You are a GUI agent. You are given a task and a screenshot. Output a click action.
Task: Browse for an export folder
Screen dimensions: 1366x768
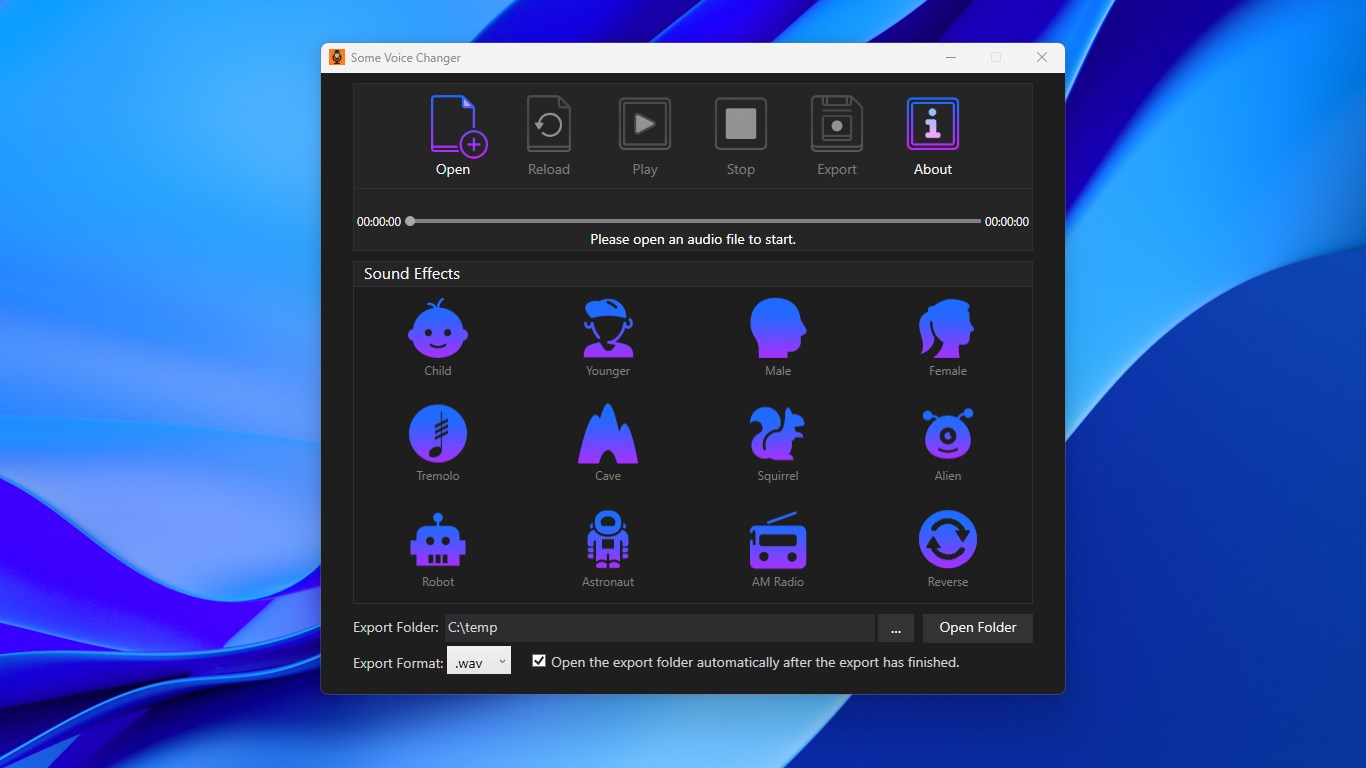click(x=896, y=628)
